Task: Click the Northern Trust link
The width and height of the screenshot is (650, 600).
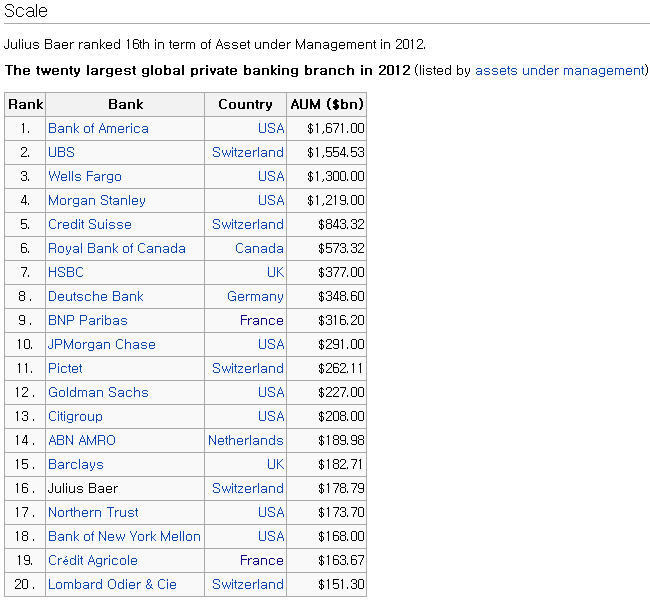Action: click(93, 513)
